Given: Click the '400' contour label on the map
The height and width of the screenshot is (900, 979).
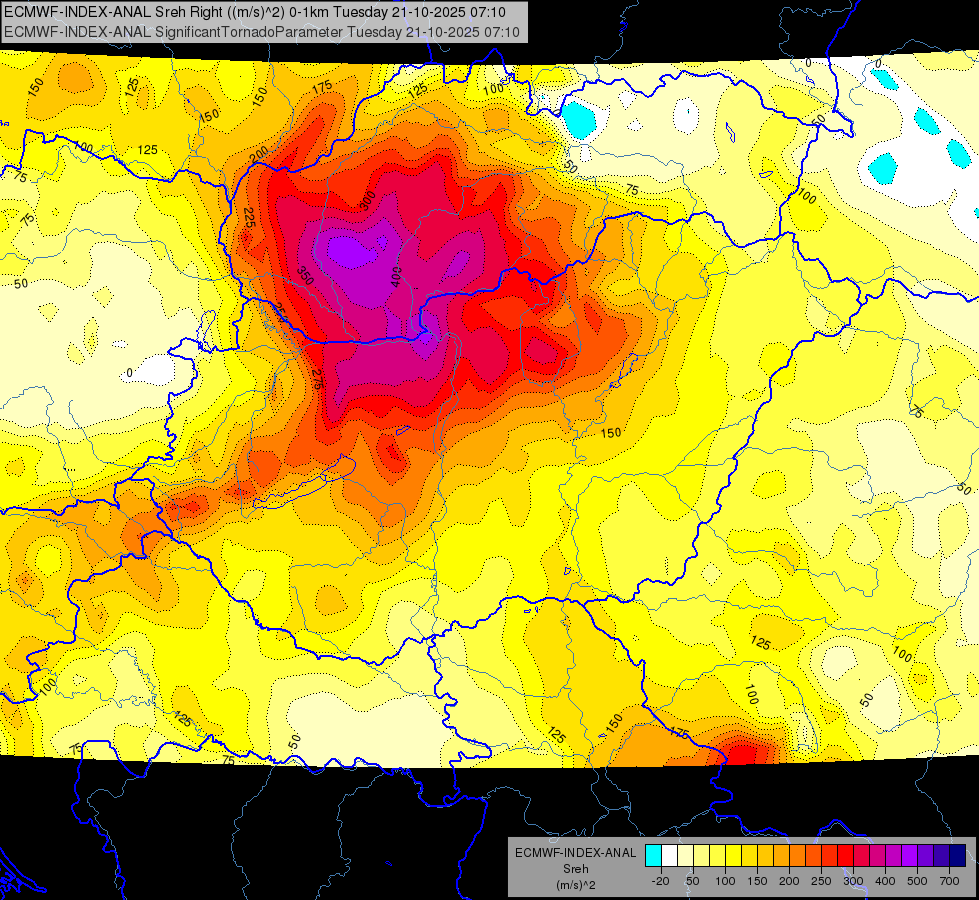Looking at the screenshot, I should tap(396, 276).
